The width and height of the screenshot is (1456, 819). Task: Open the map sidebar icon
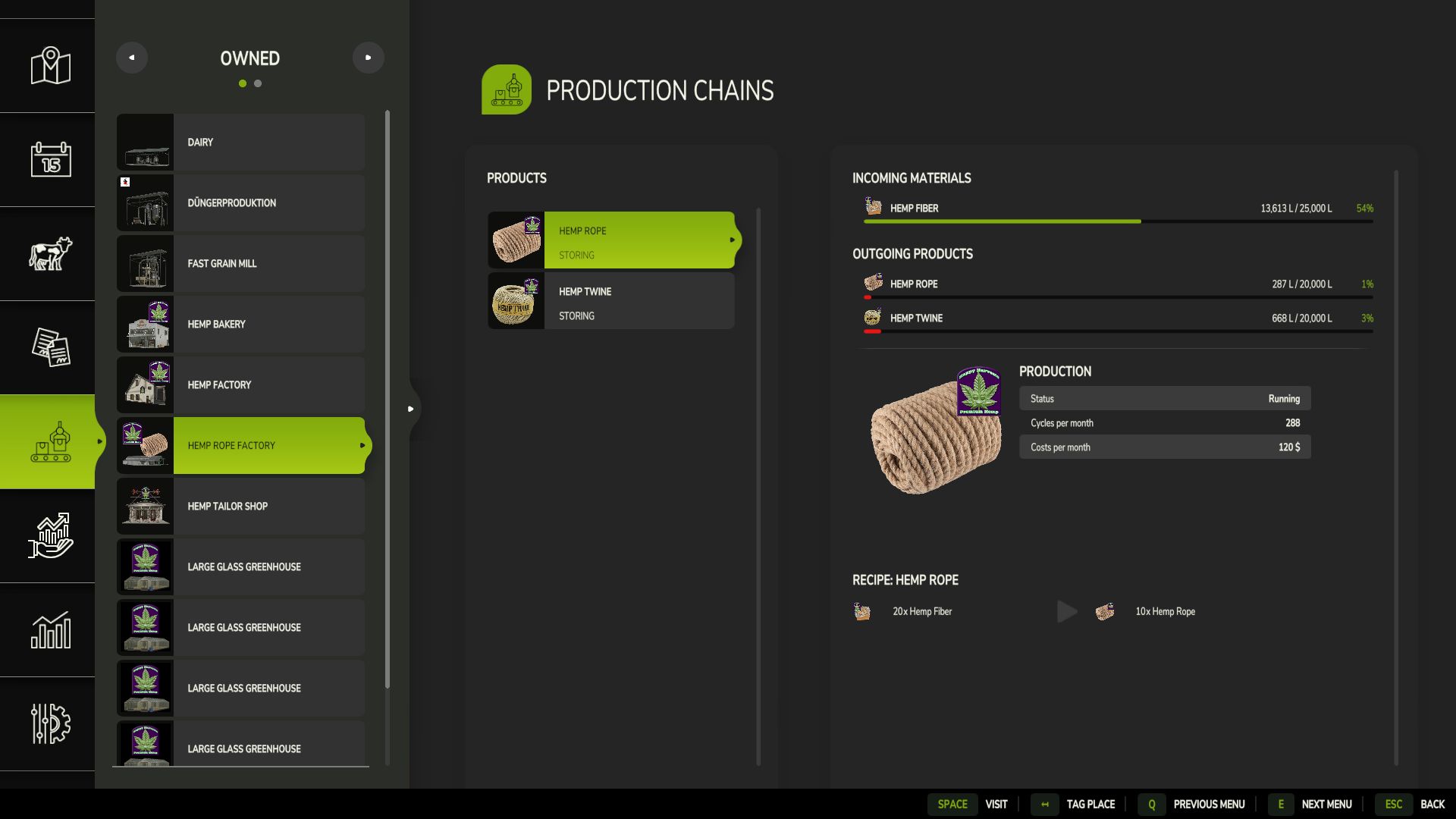tap(50, 66)
